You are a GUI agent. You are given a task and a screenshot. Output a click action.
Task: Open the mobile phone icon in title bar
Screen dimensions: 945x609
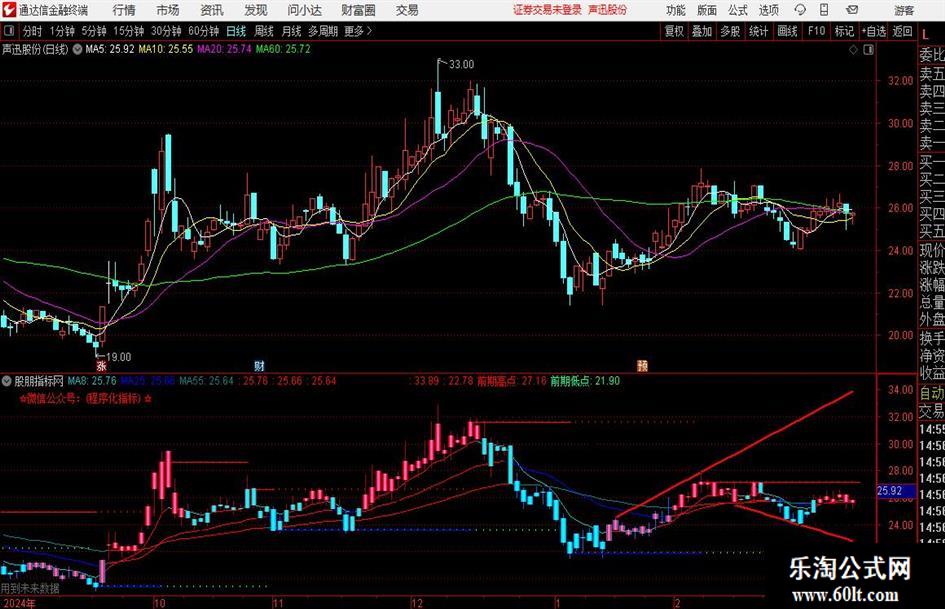click(x=824, y=10)
